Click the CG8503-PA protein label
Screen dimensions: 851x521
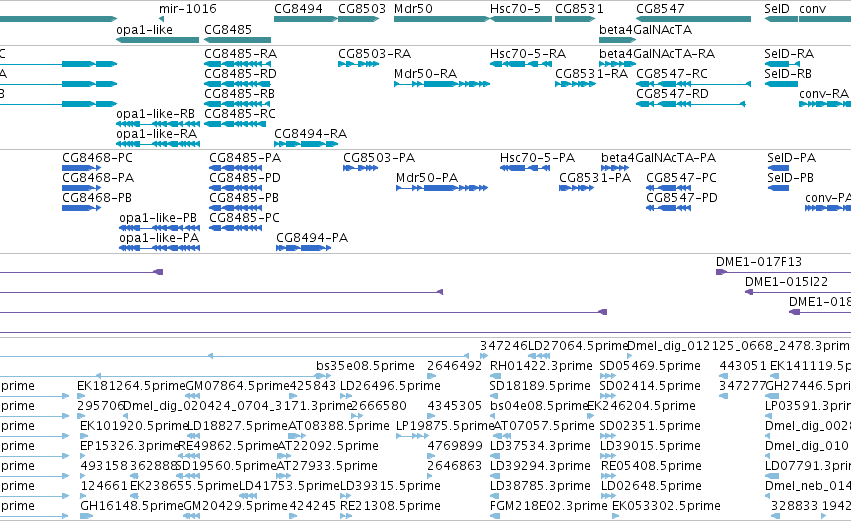pyautogui.click(x=379, y=158)
